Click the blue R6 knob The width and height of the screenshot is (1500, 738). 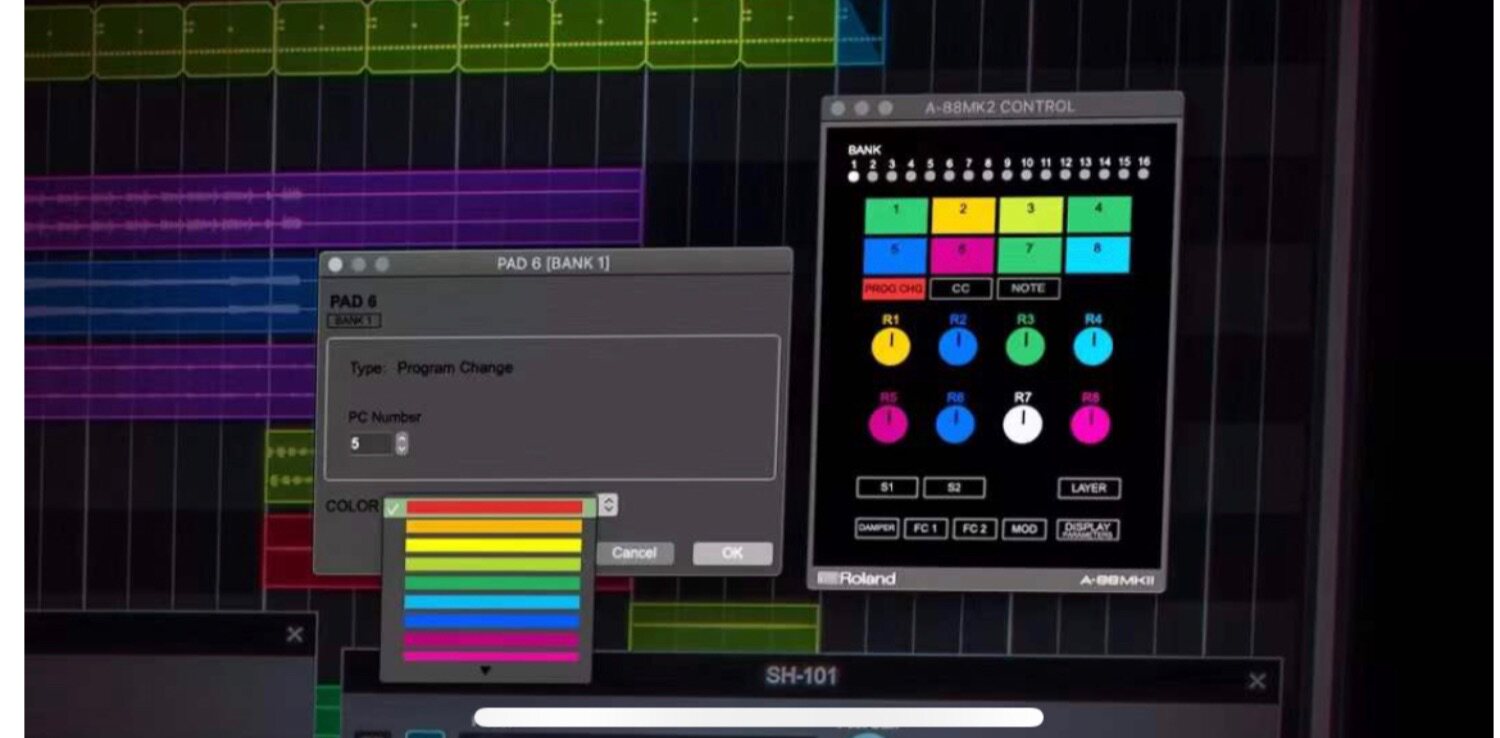[955, 424]
